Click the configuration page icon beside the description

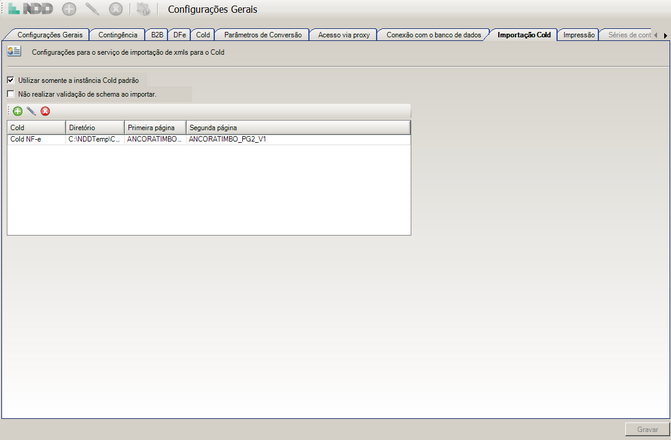(x=14, y=51)
